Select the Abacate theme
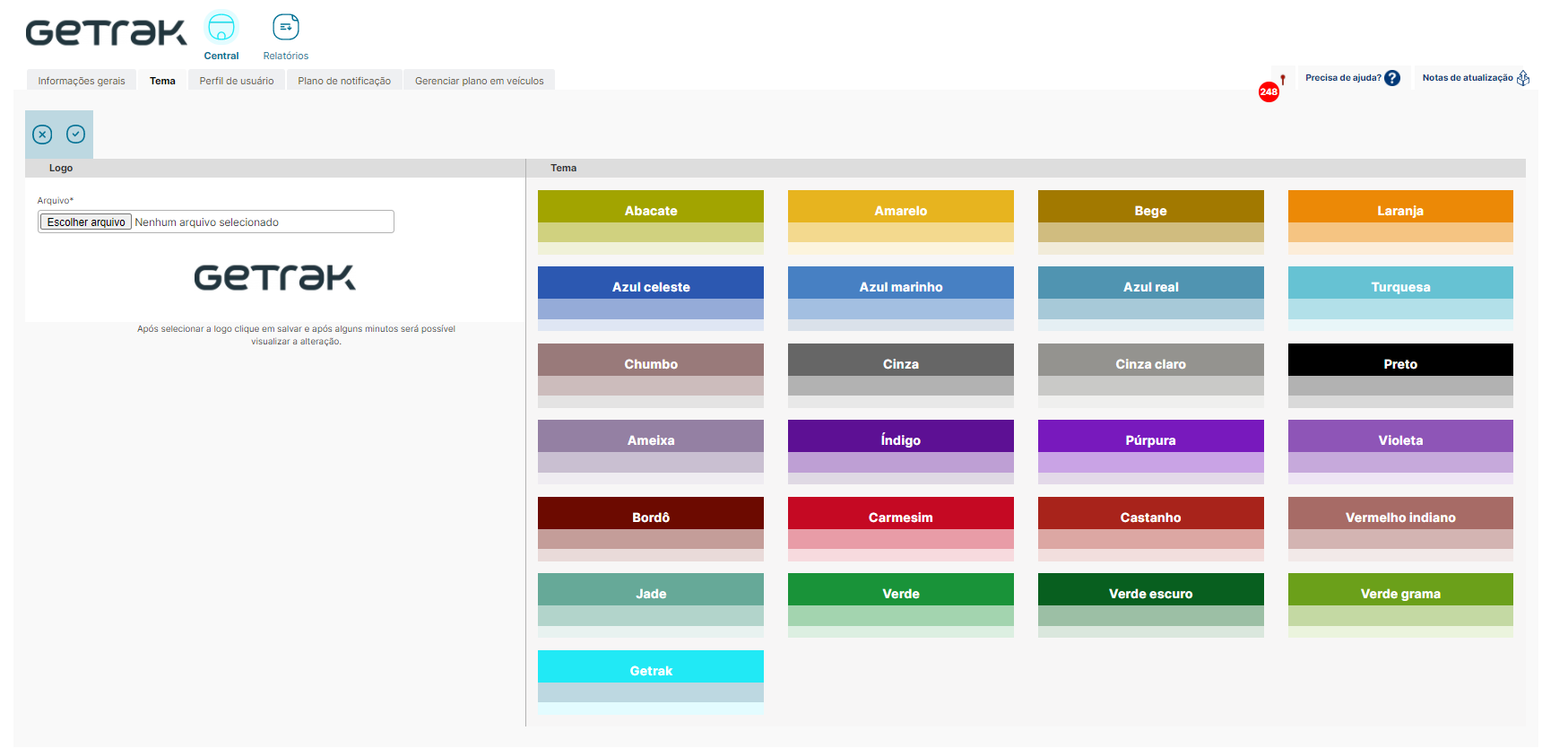Image resolution: width=1568 pixels, height=748 pixels. (651, 222)
